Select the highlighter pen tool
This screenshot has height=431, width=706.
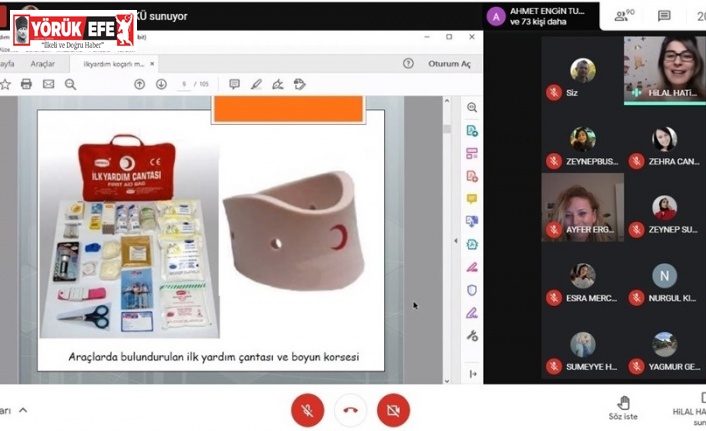point(256,84)
